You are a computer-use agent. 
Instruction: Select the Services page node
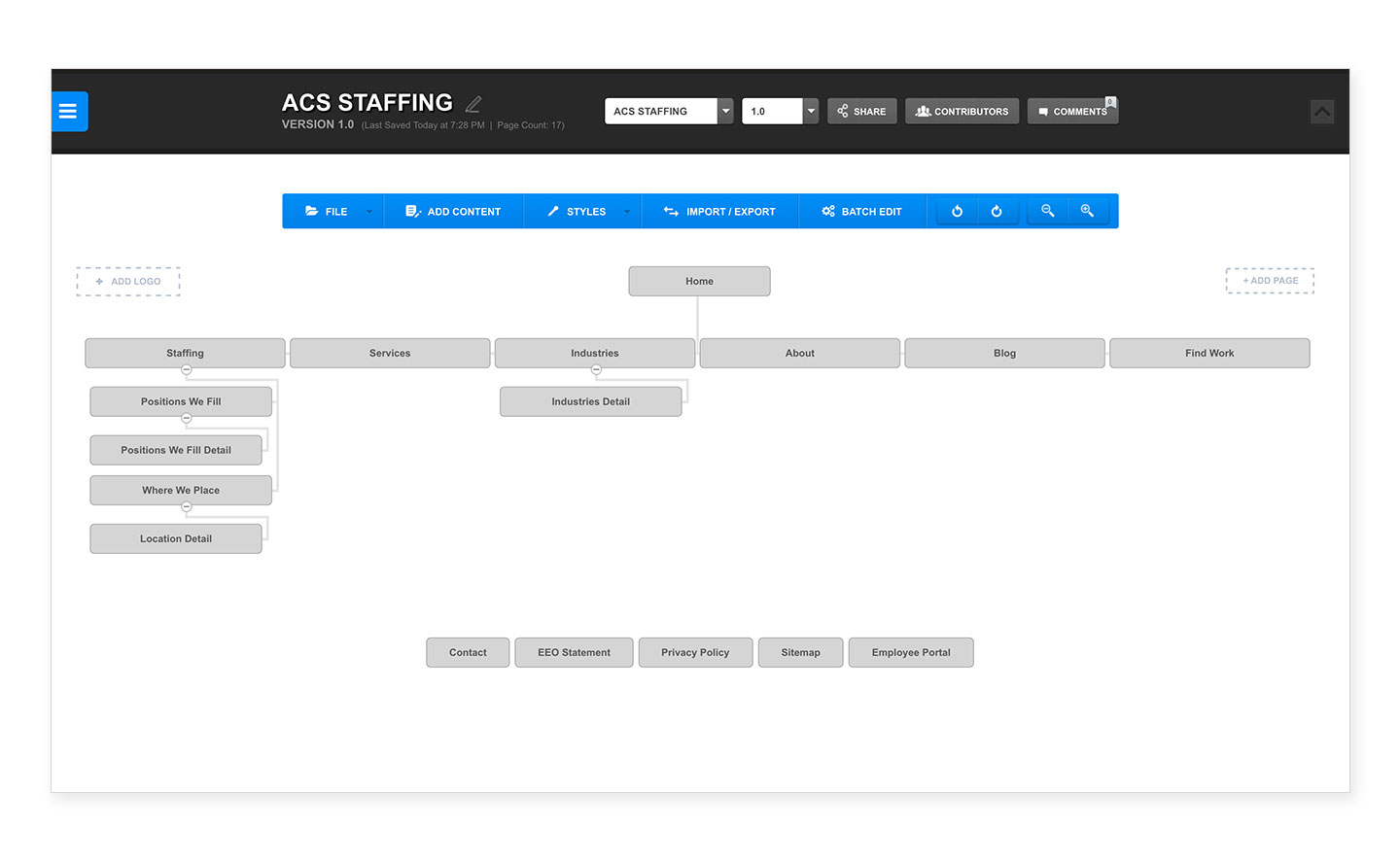390,354
